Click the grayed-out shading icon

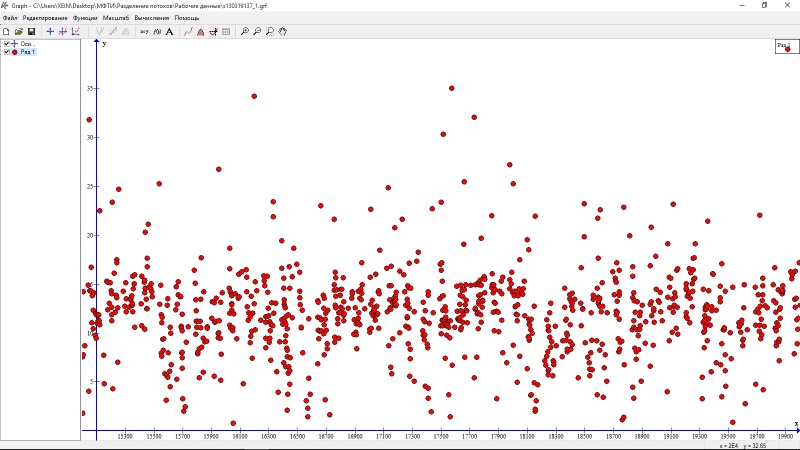[x=126, y=32]
